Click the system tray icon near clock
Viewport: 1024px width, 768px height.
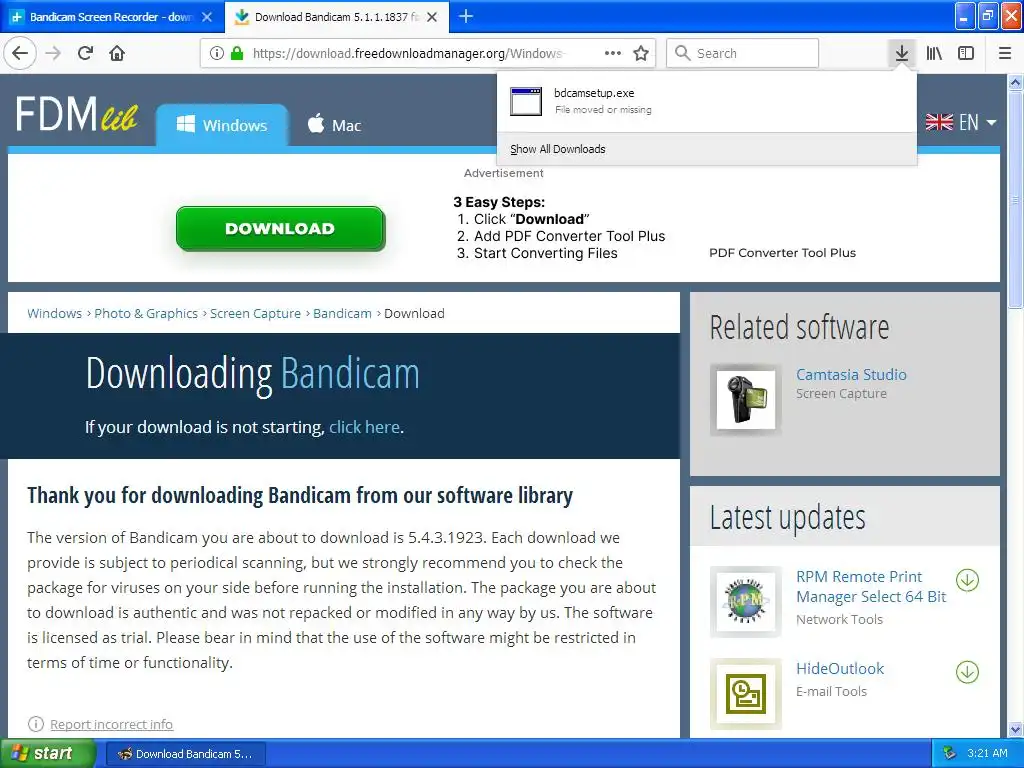[x=950, y=754]
